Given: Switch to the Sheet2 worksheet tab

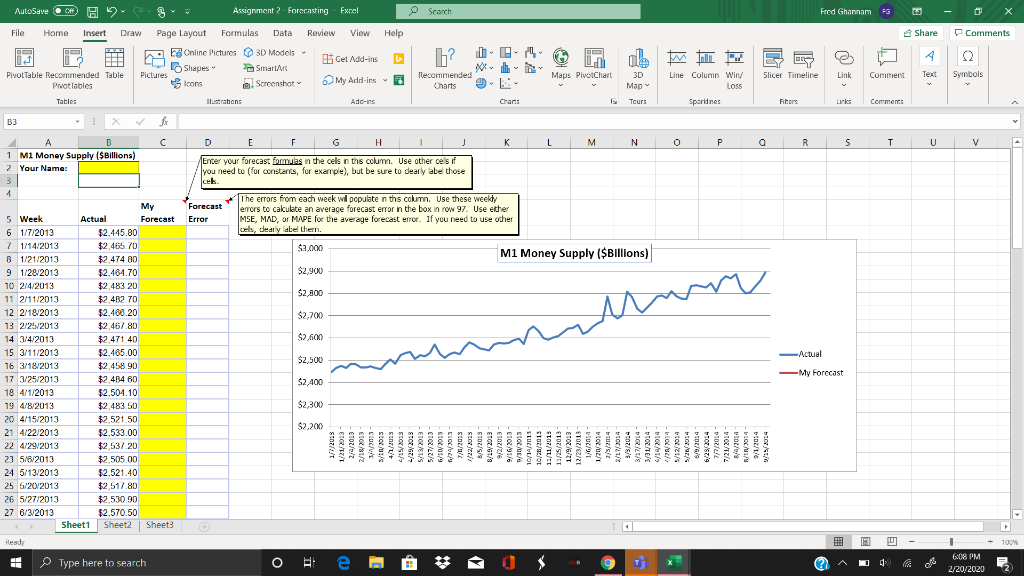Looking at the screenshot, I should coord(117,525).
